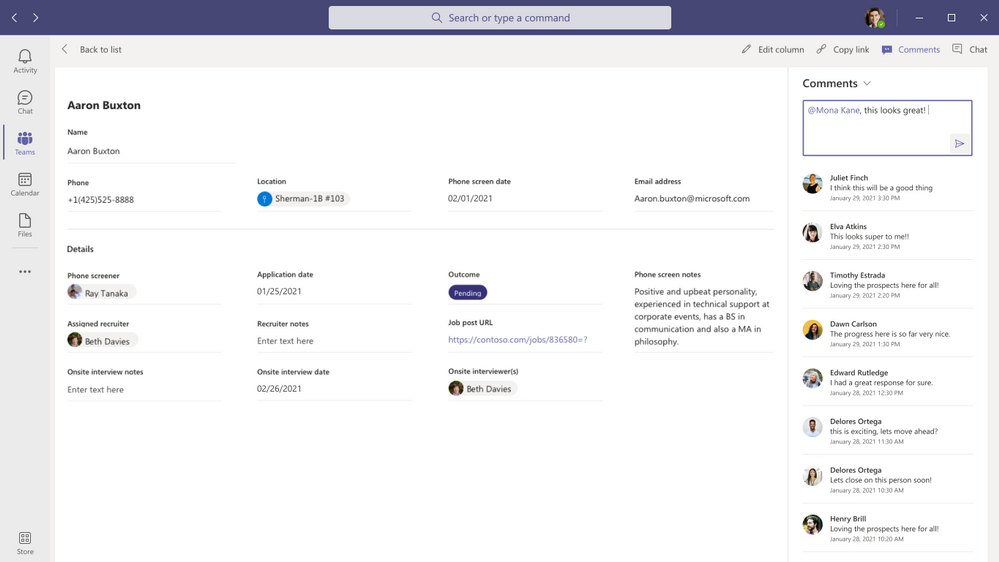Click Delores Ortega's 11:30 AM comment

click(887, 431)
